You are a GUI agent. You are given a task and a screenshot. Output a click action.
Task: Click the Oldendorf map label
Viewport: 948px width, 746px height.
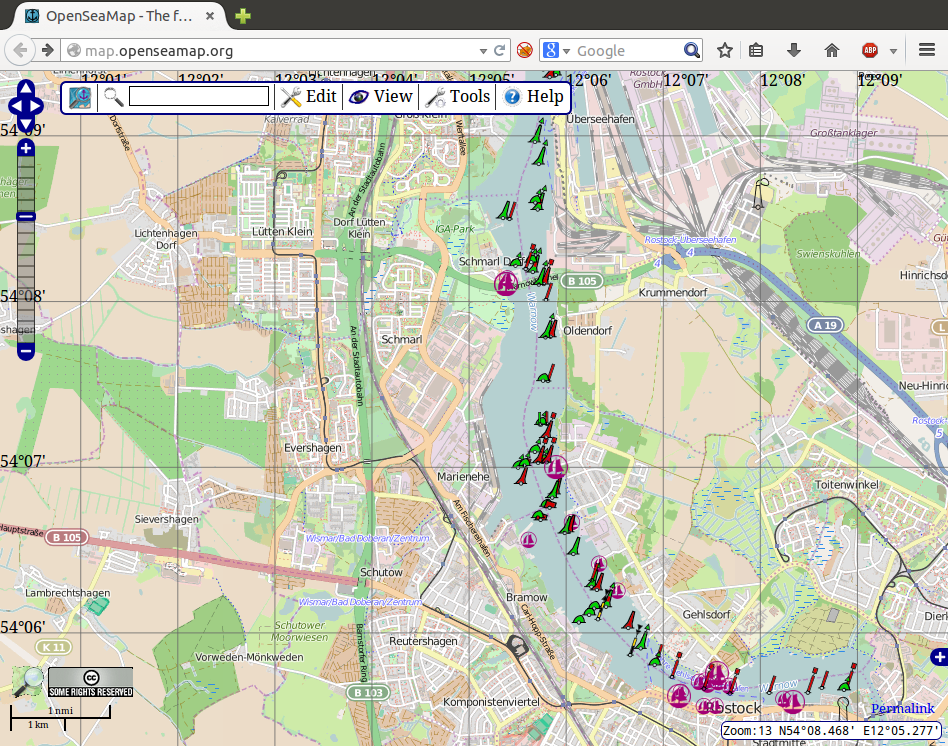[588, 331]
